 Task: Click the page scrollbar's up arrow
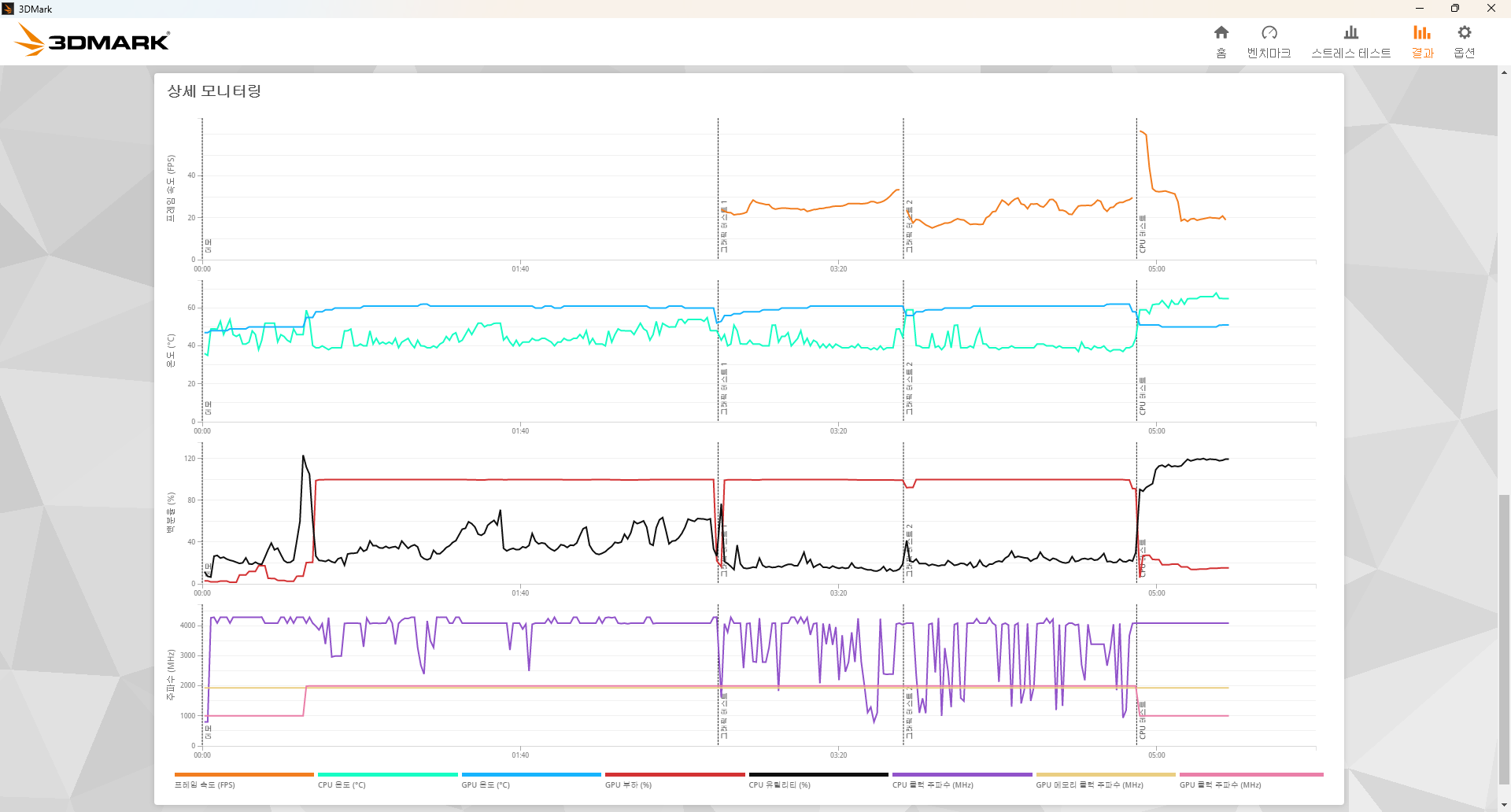coord(1504,72)
